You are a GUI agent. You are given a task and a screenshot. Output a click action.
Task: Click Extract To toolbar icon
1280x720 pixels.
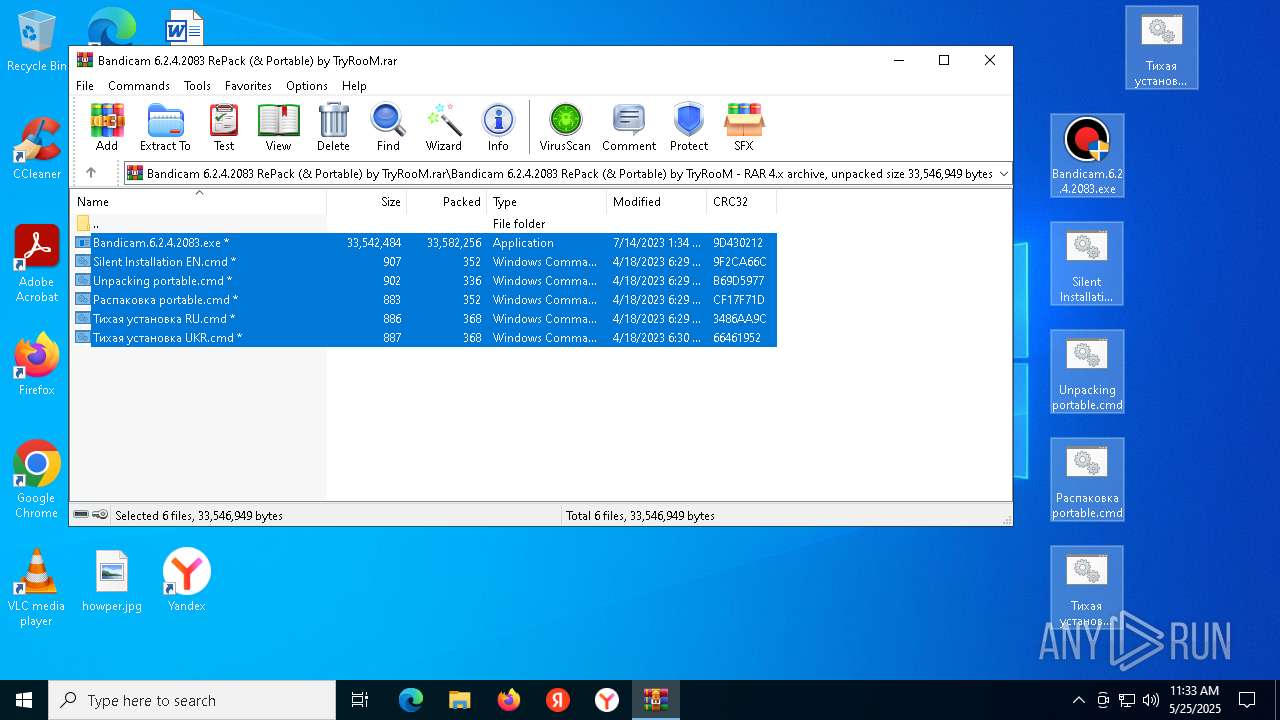[x=165, y=127]
